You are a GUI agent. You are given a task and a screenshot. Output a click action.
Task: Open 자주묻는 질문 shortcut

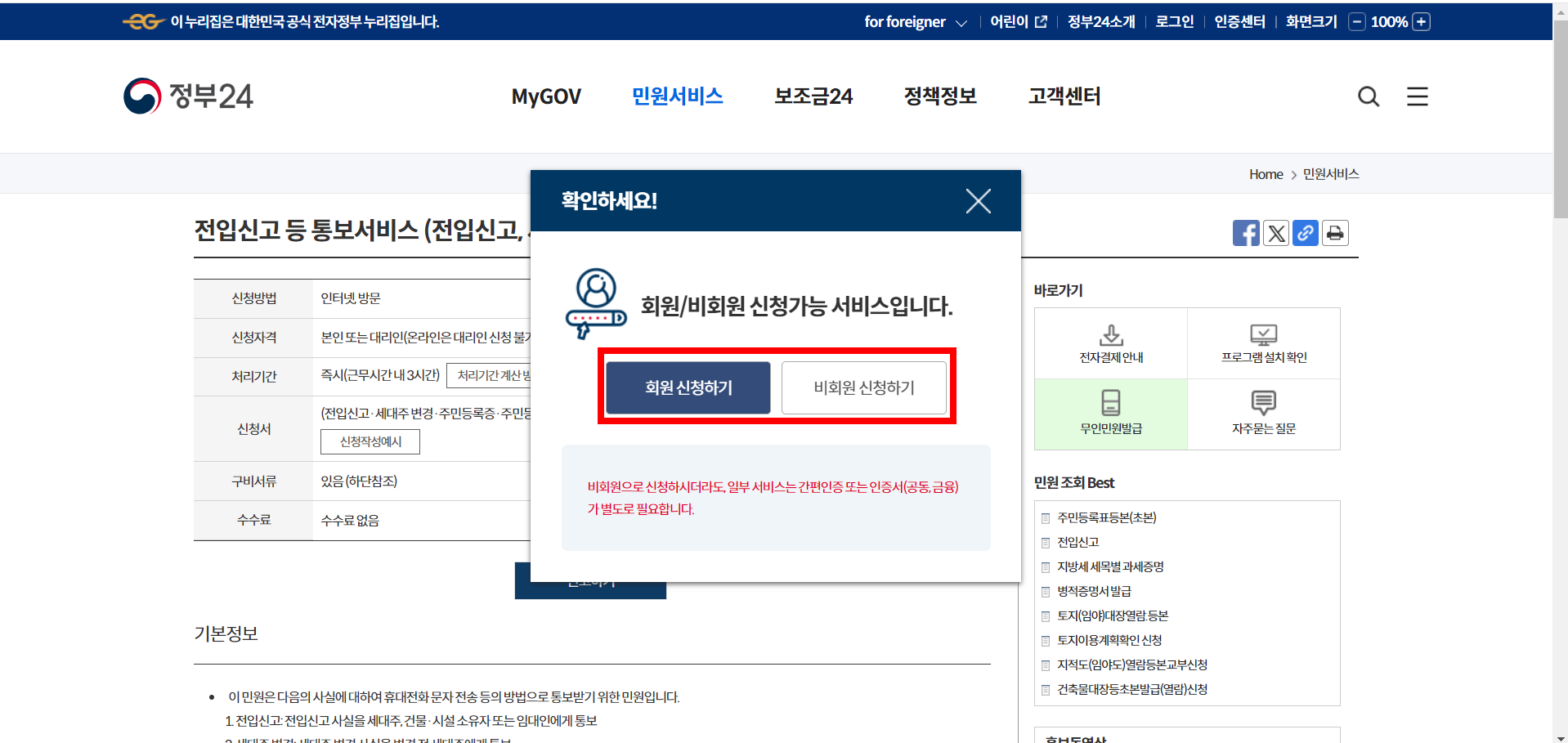(1263, 414)
